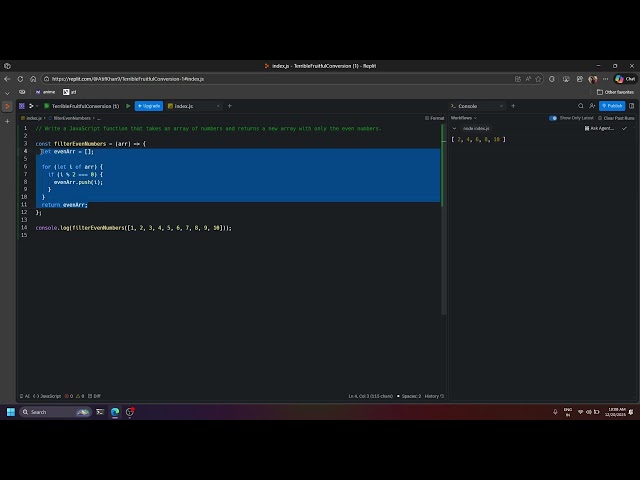This screenshot has width=640, height=480.
Task: Open volume control in system tray
Action: click(x=589, y=412)
